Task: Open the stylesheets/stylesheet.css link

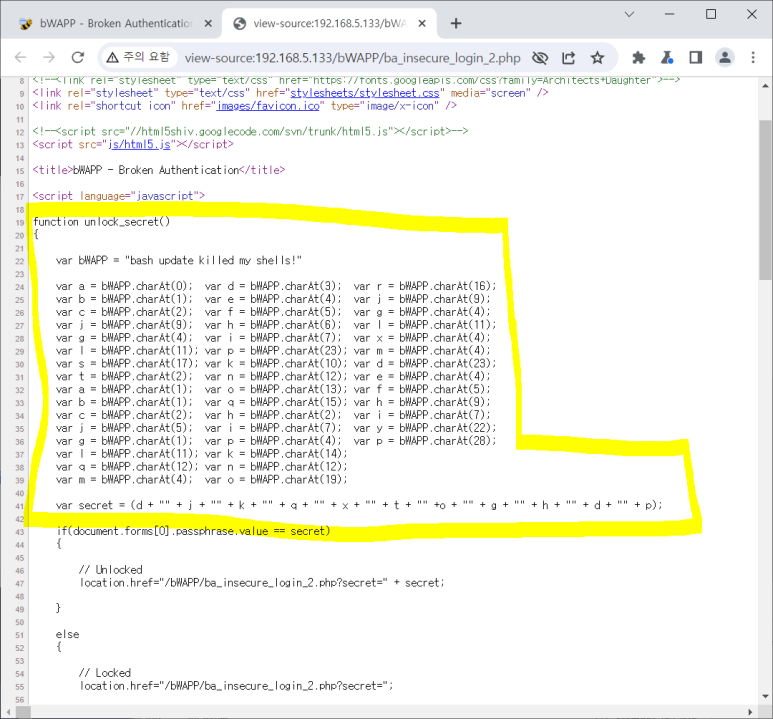Action: 364,93
